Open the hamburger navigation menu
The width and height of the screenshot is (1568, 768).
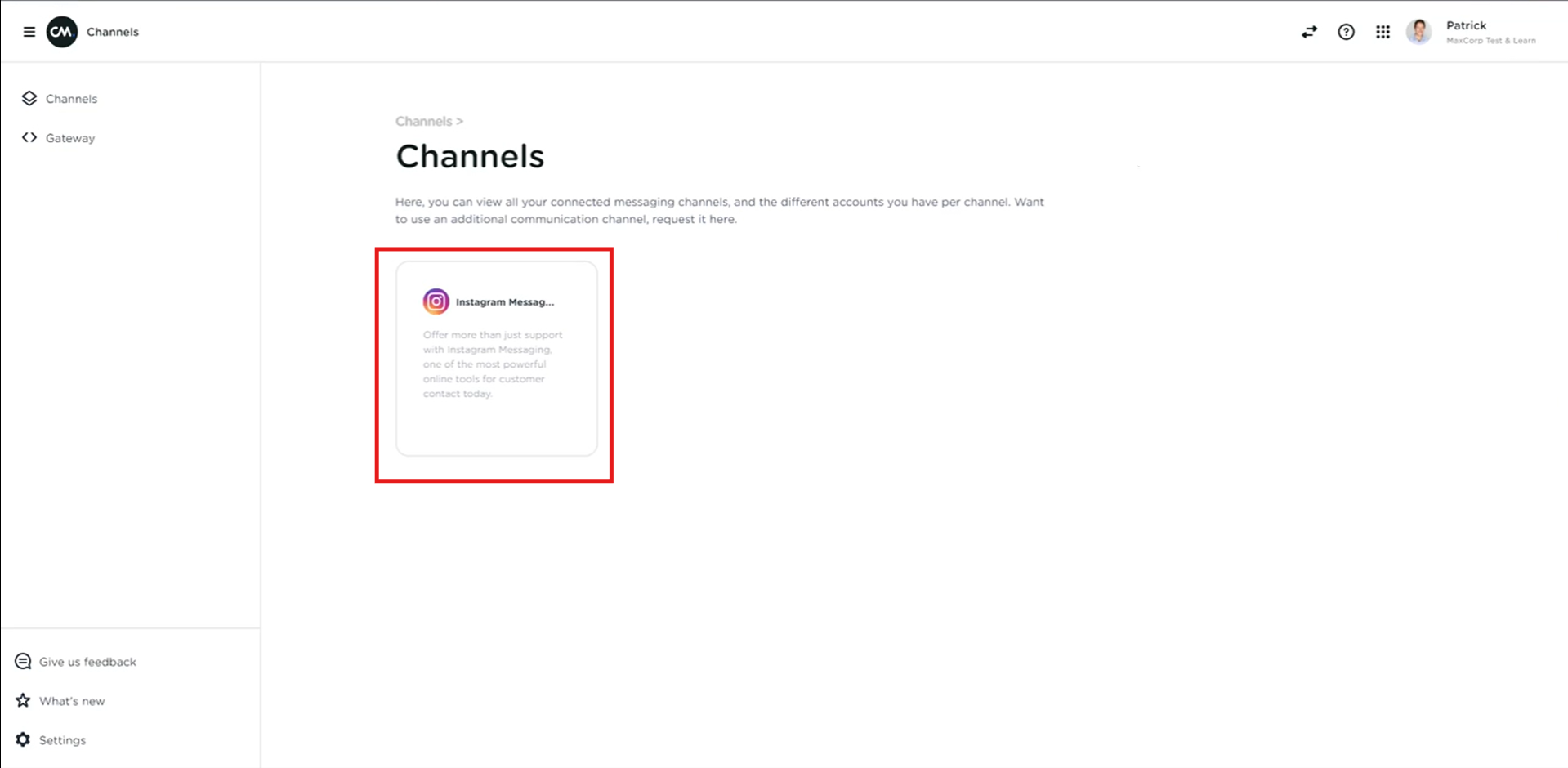point(29,32)
